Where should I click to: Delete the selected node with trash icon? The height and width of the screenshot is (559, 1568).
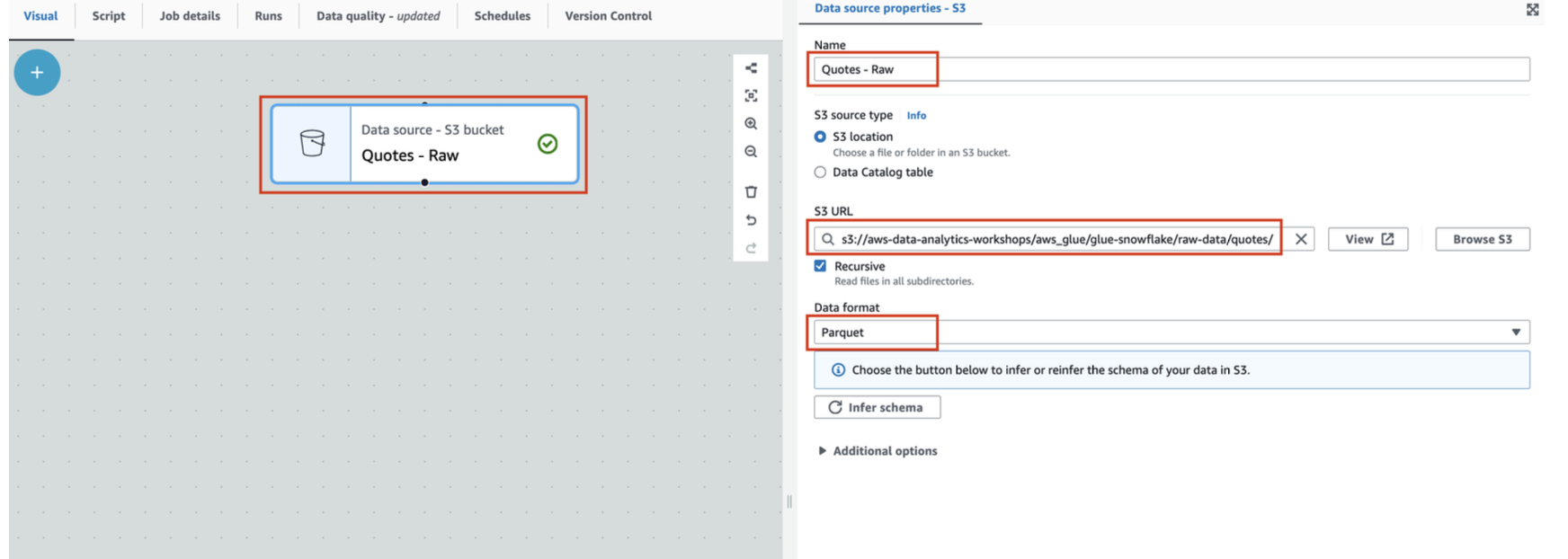tap(751, 191)
